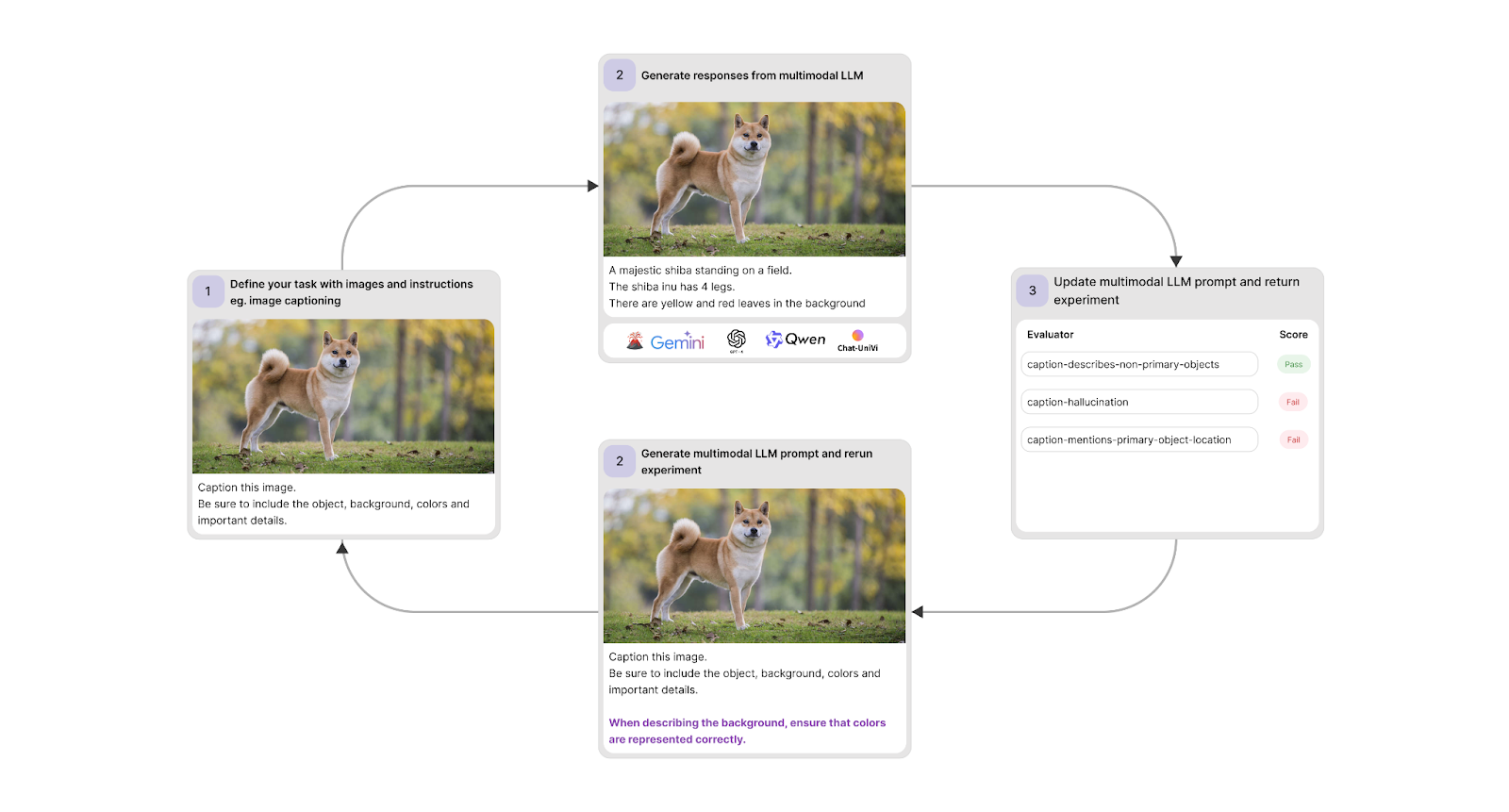This screenshot has width=1509, height=812.
Task: Click the caption-mentions-primary-object-location evaluator field
Action: [x=1138, y=439]
